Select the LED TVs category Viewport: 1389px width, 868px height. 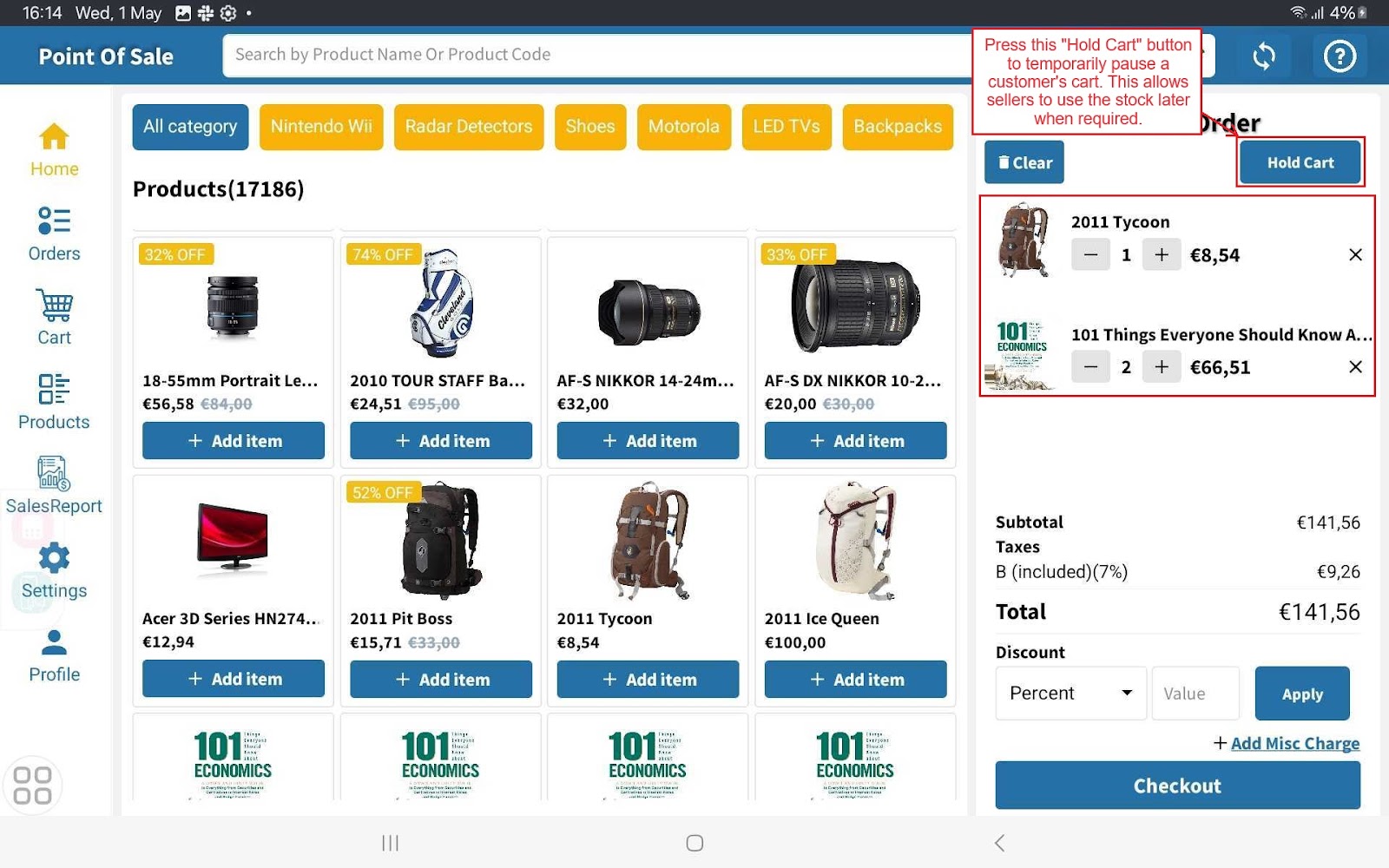tap(786, 127)
